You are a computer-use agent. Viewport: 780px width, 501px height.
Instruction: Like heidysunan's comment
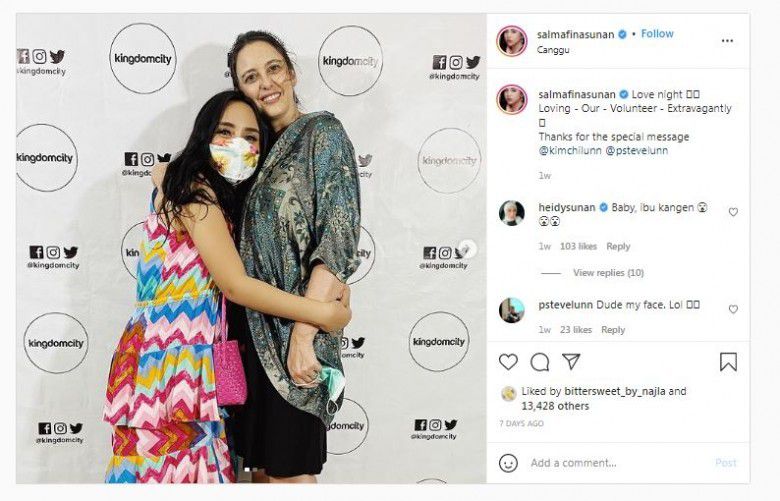(733, 212)
